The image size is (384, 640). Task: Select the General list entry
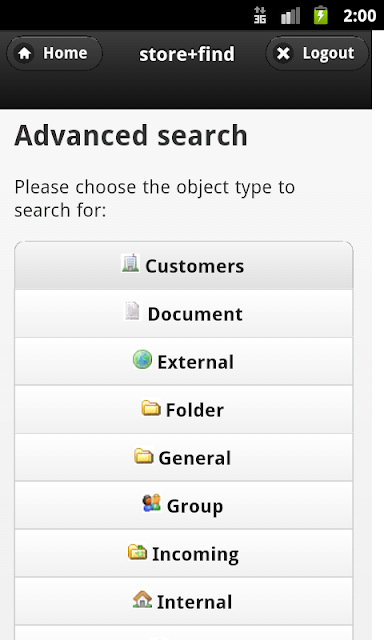point(184,458)
